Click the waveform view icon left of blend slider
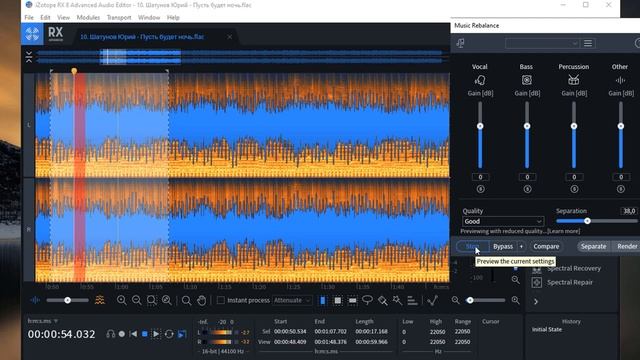Screen dimensions: 640x360 (x=35, y=300)
